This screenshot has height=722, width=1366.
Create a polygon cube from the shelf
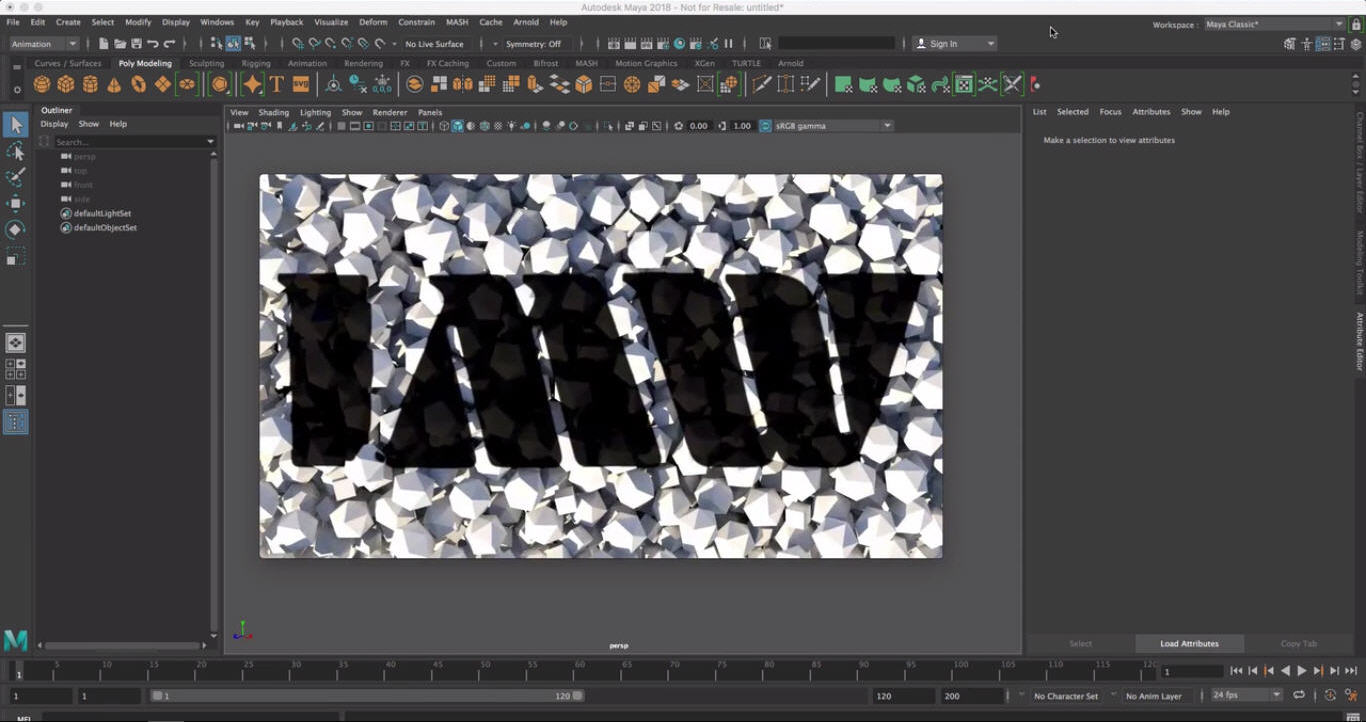click(66, 85)
